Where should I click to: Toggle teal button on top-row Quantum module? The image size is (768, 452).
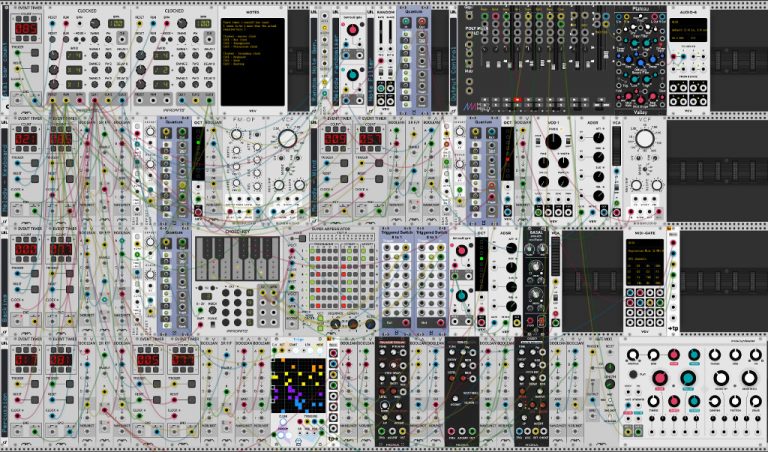[406, 22]
